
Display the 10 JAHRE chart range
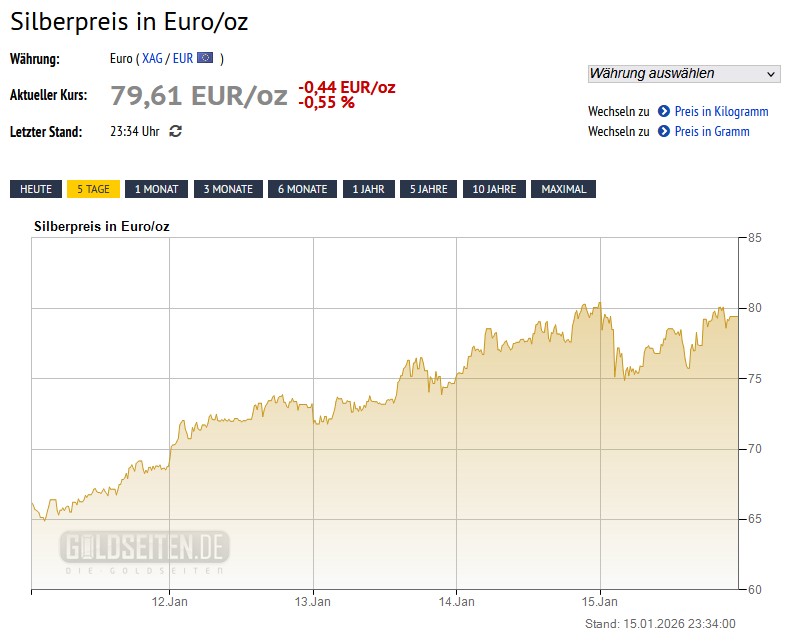(494, 189)
